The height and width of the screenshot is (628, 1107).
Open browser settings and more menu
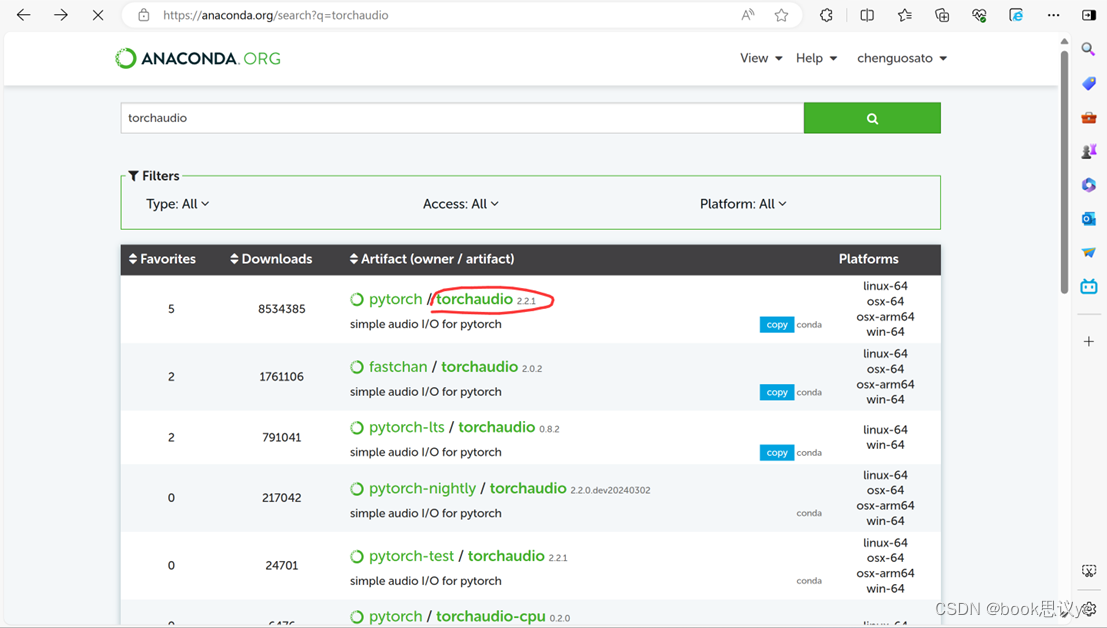coord(1053,15)
